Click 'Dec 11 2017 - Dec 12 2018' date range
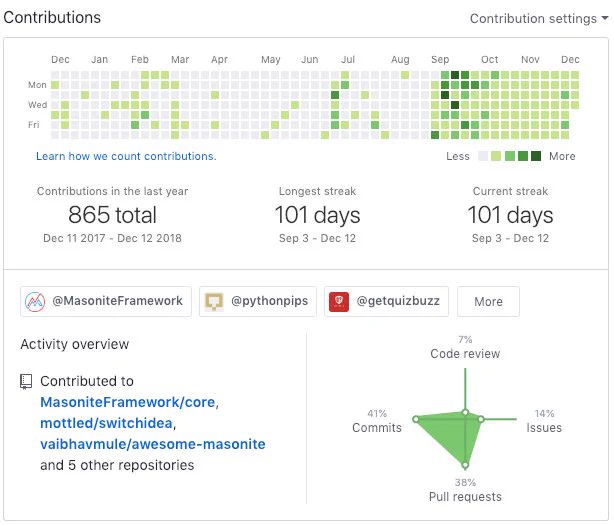 112,238
